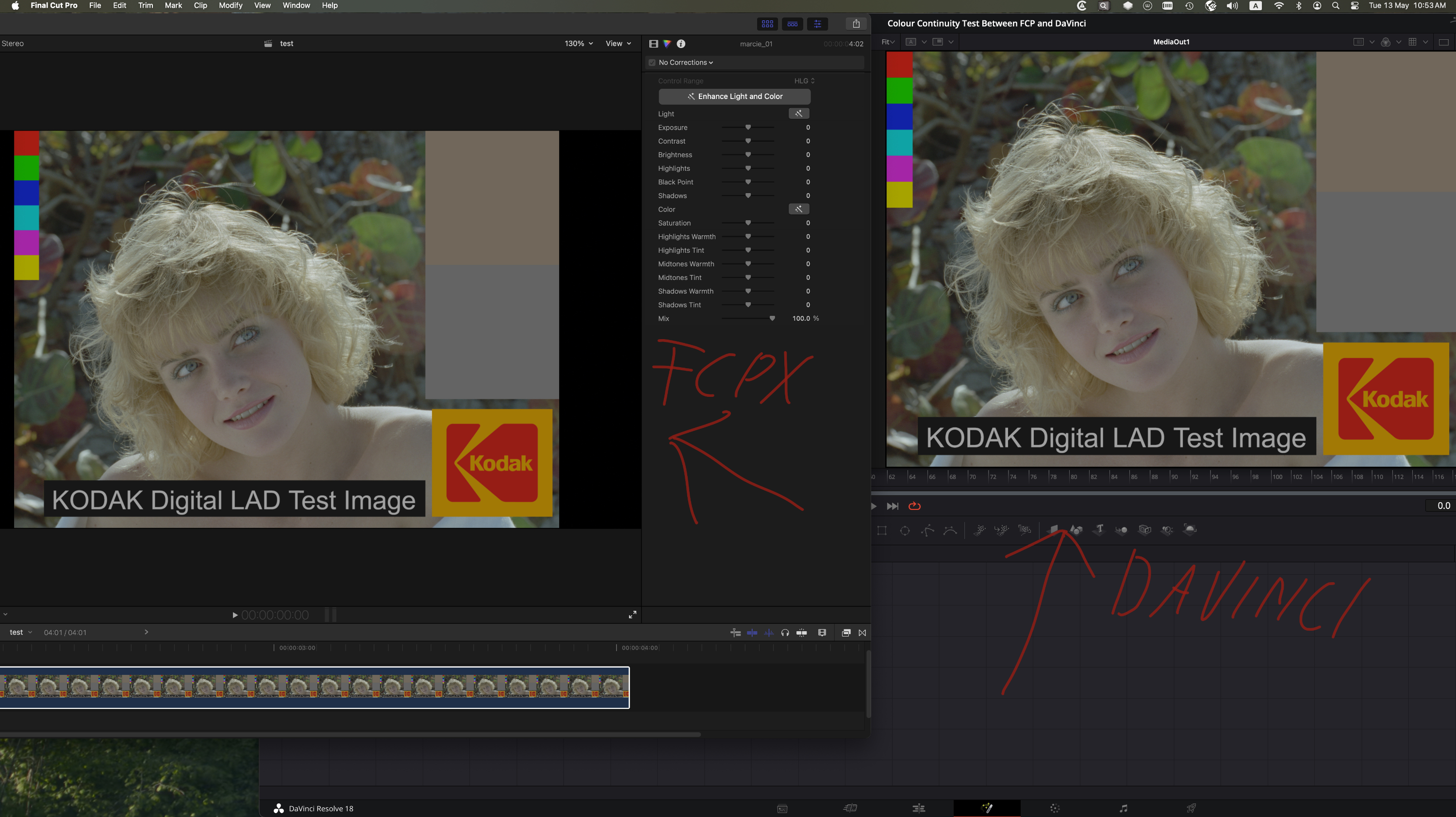Toggle the DaVinci region-of-interest icon
The height and width of the screenshot is (817, 1456).
(x=1359, y=42)
